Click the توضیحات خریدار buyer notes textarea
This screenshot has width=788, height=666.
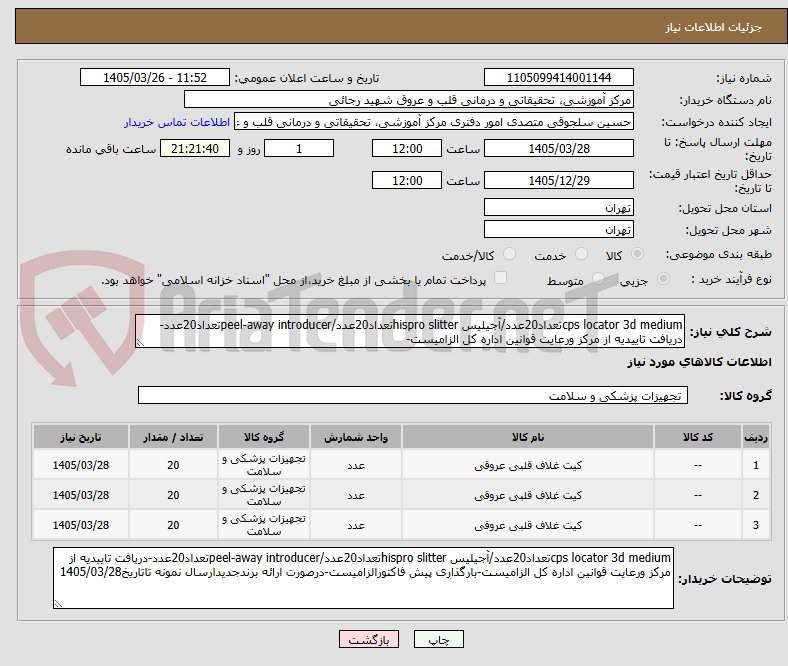click(x=363, y=578)
